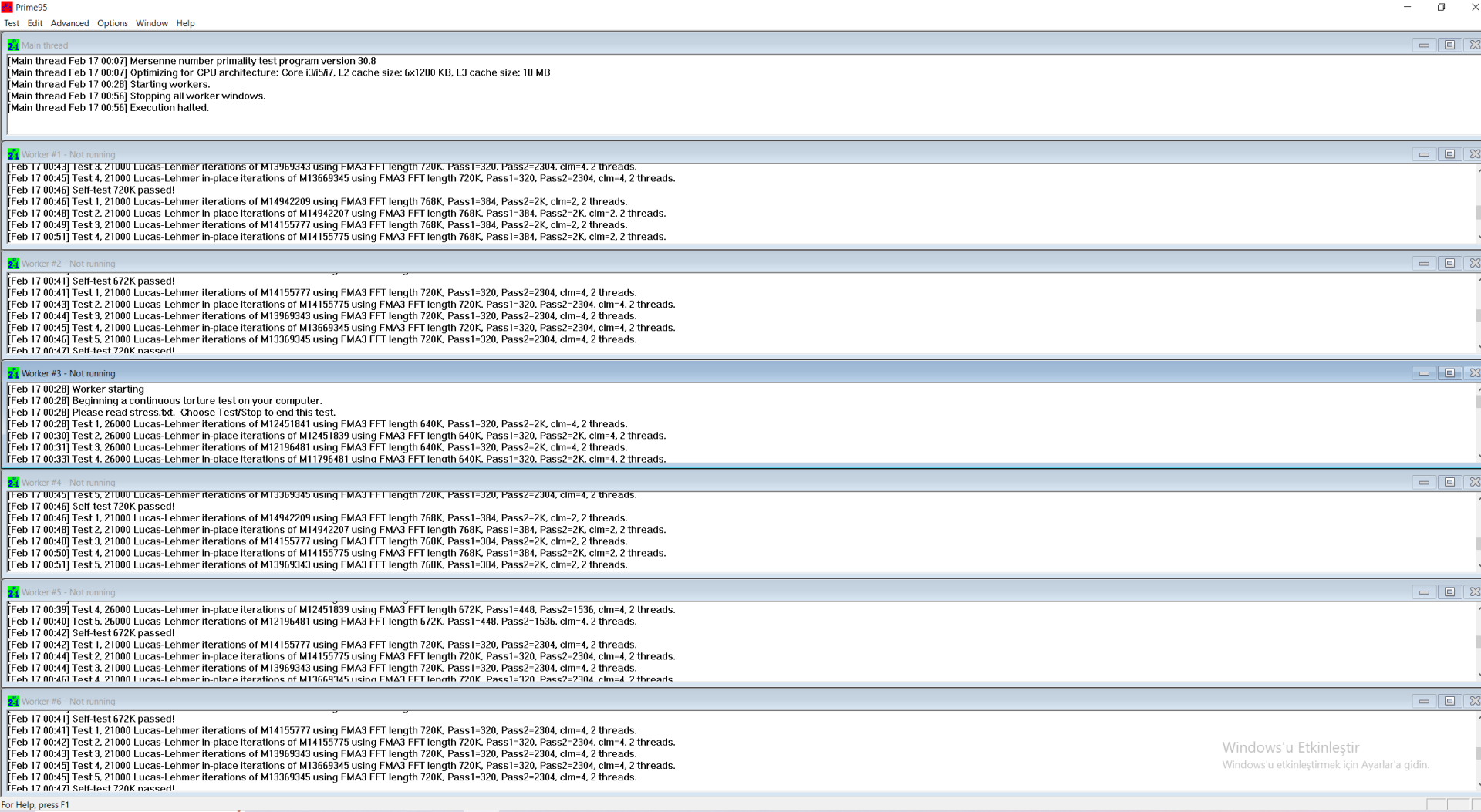Minimize the Worker #6 window
Viewport: 1481px width, 812px height.
1424,702
